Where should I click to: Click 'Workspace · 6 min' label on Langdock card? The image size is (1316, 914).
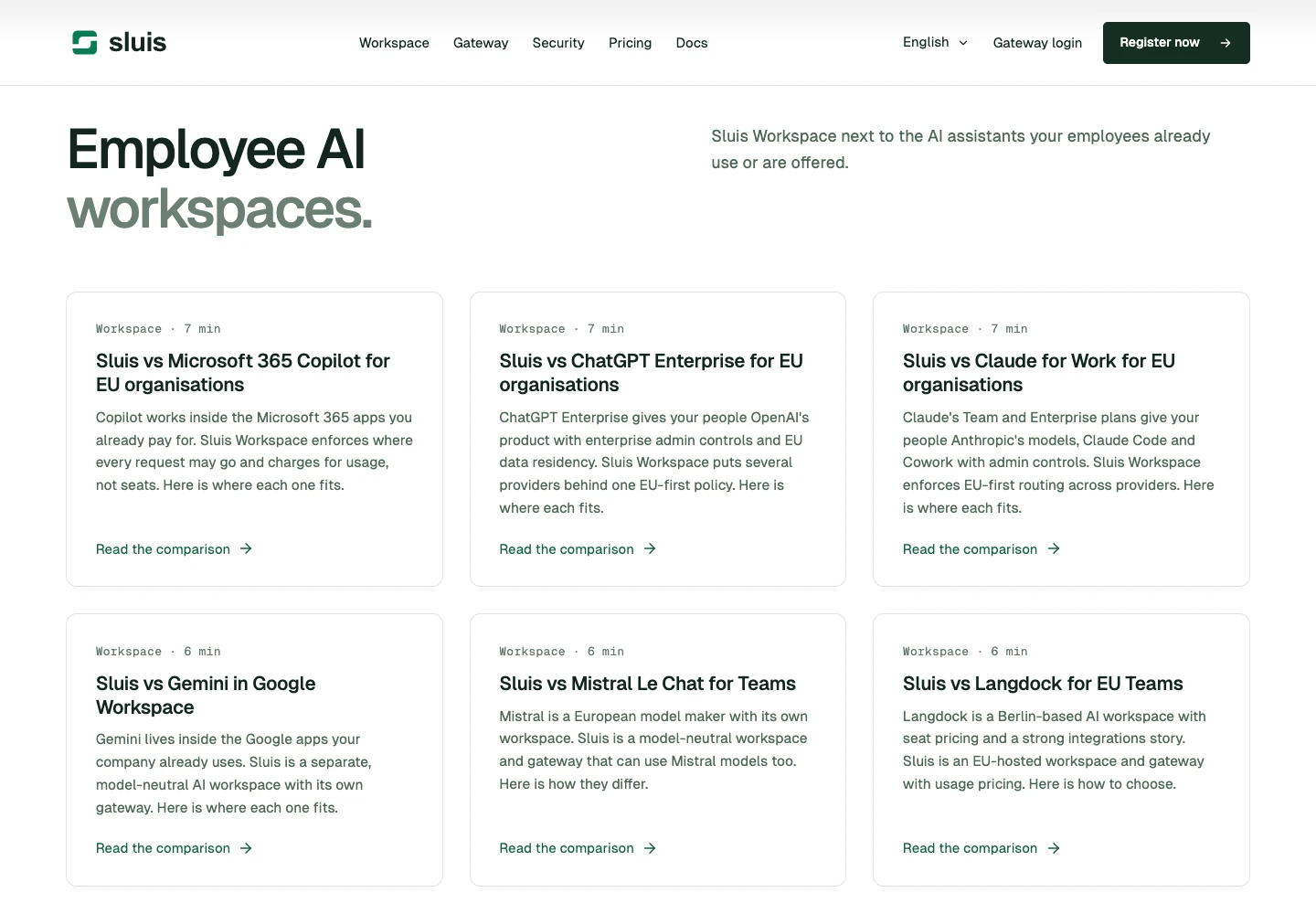pyautogui.click(x=965, y=652)
